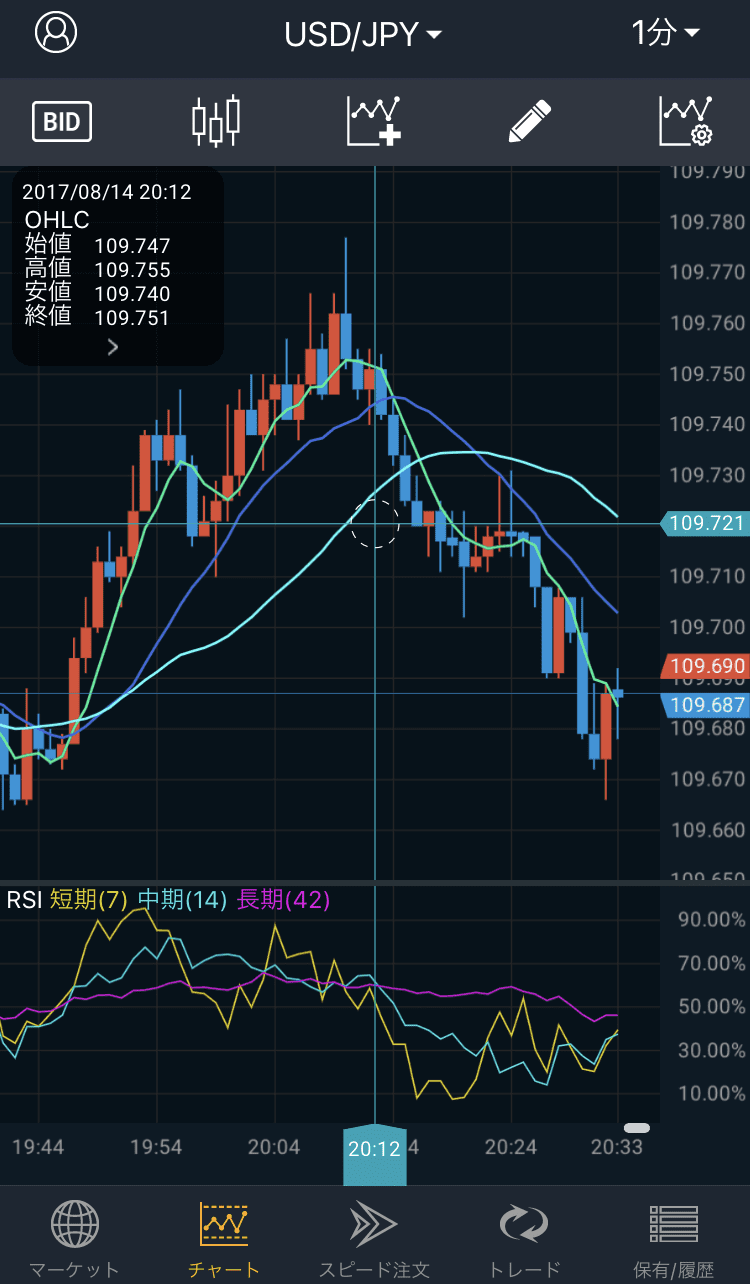Viewport: 750px width, 1284px height.
Task: Click the 19:54 time axis label
Action: (x=155, y=1146)
